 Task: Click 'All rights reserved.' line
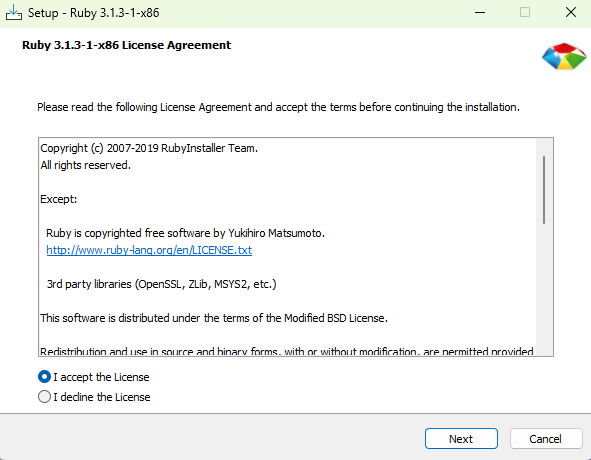coord(86,165)
